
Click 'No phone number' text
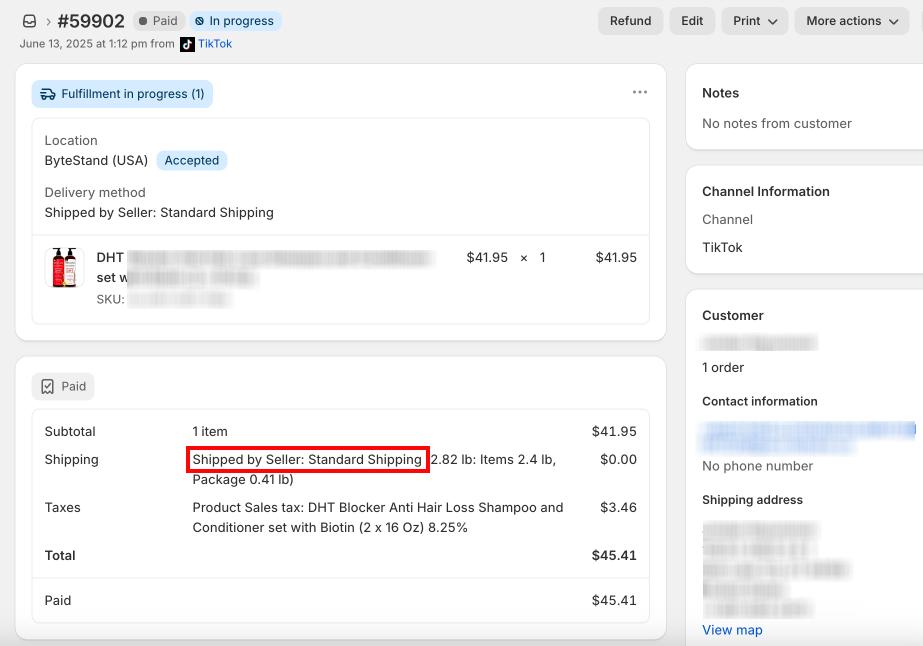758,466
